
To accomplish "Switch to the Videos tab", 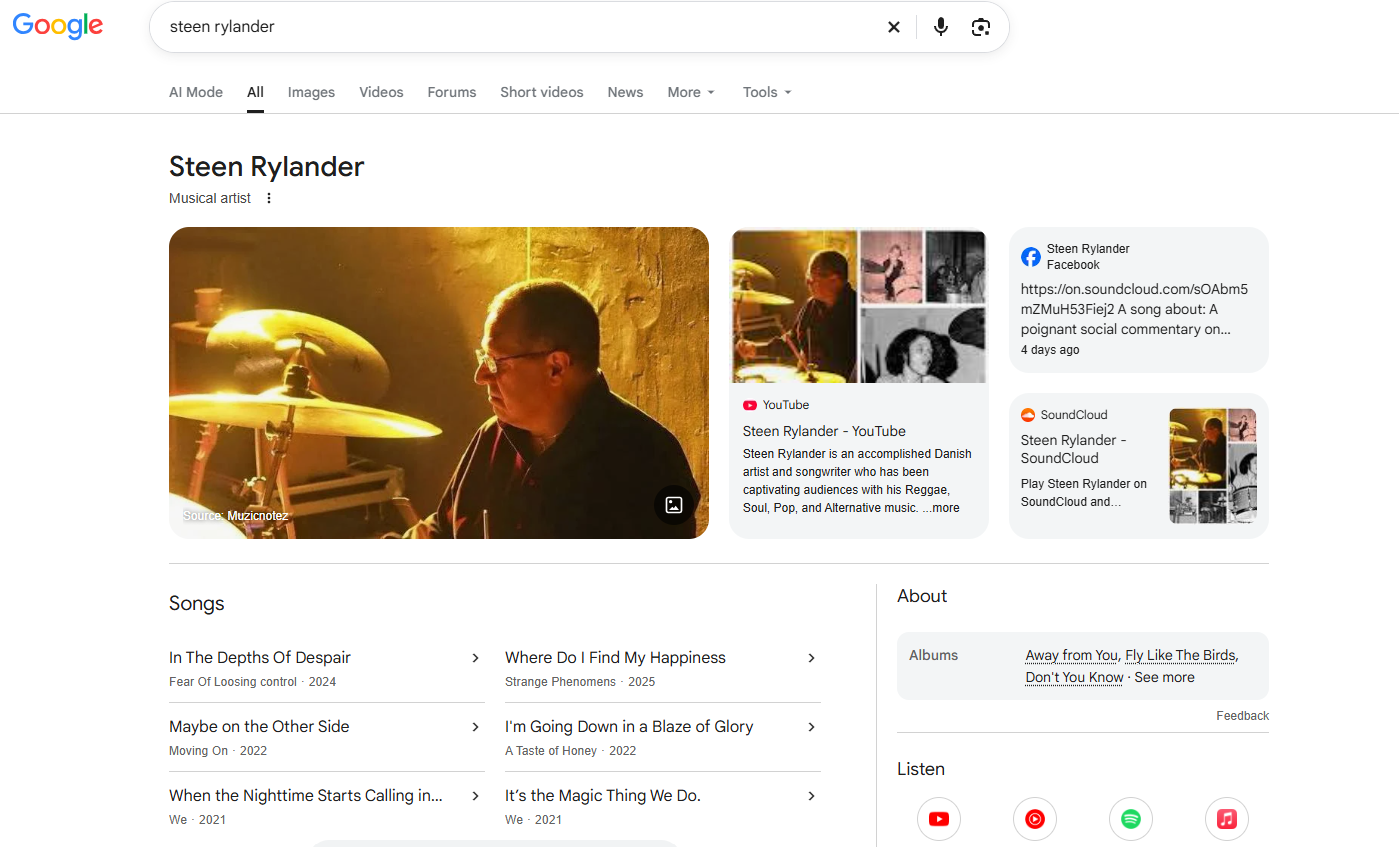I will 381,92.
